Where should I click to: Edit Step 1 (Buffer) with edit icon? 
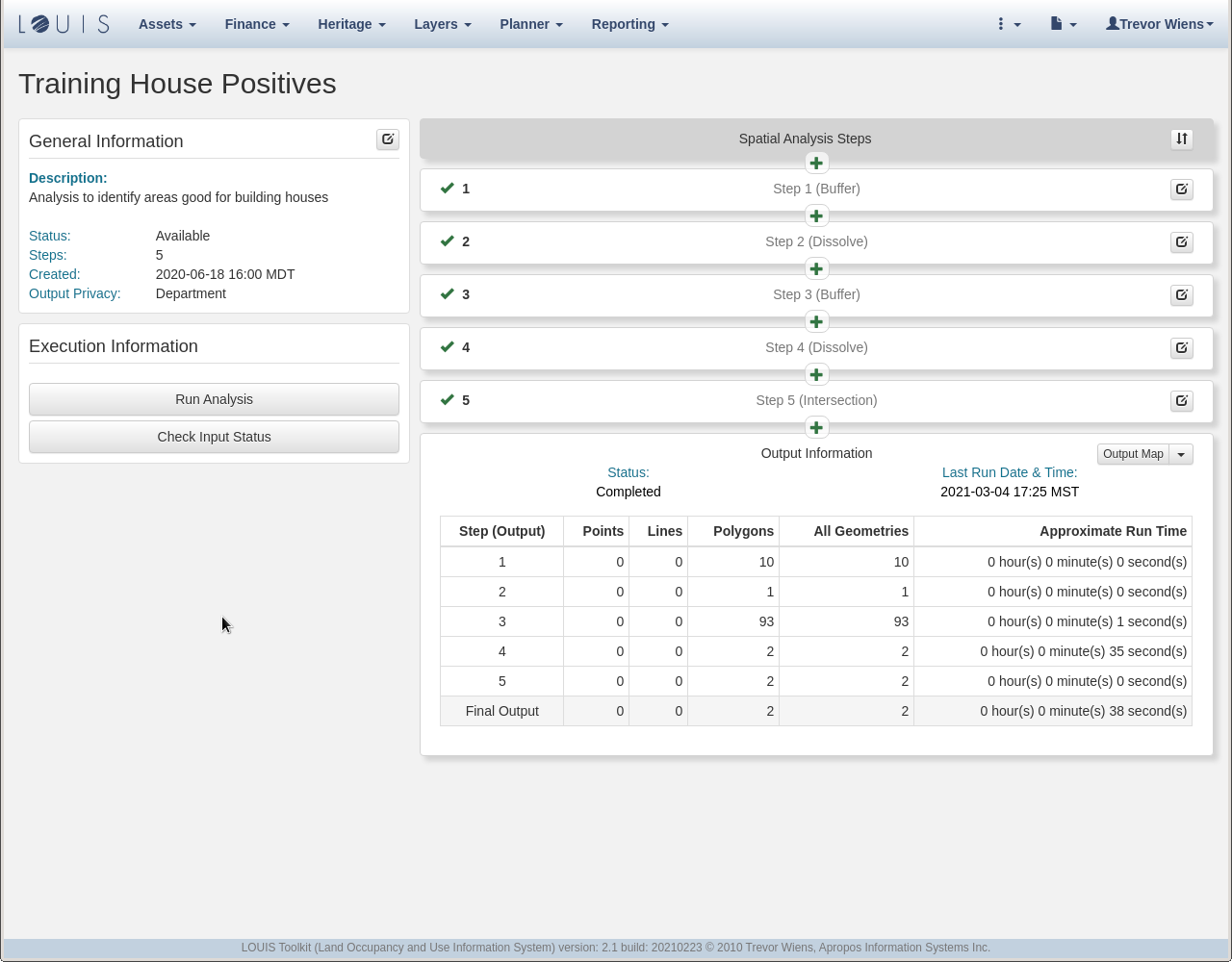[x=1181, y=190]
